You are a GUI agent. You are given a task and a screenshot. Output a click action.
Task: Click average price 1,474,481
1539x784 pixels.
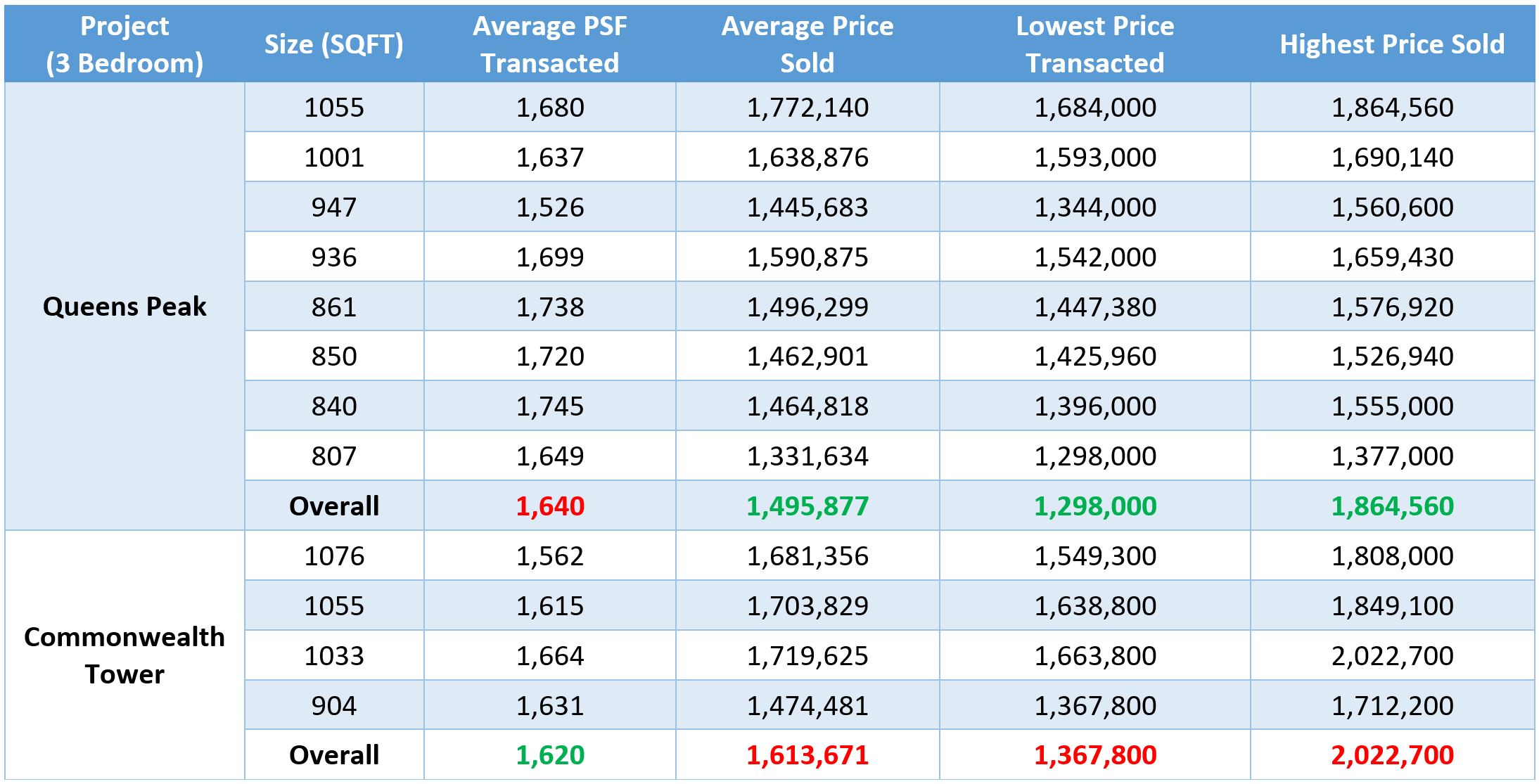coord(807,705)
